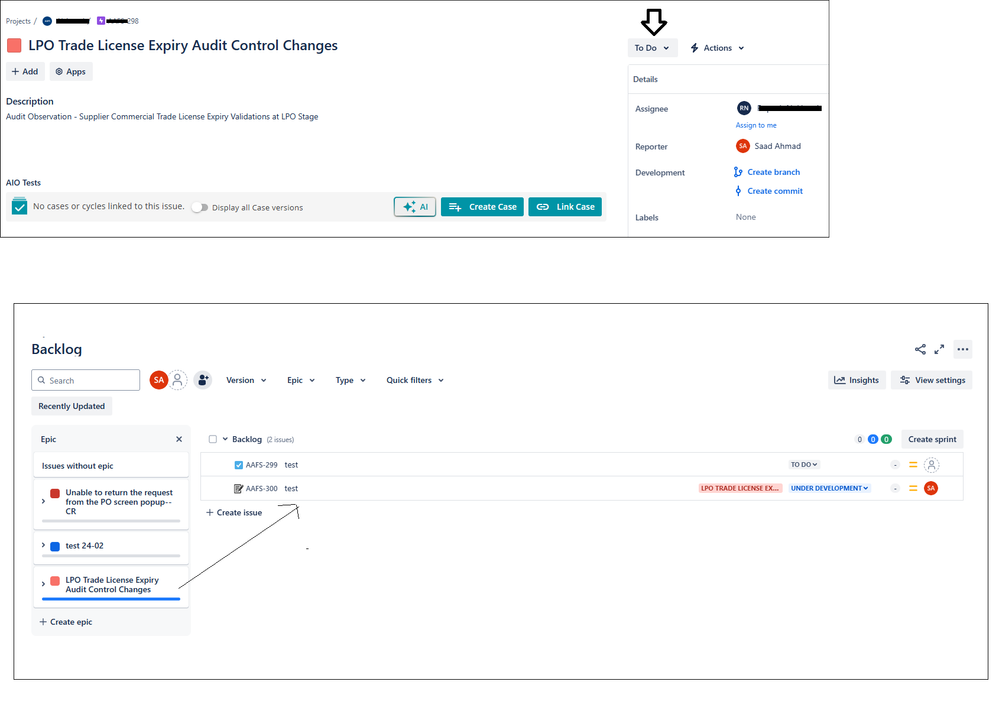The height and width of the screenshot is (708, 999).
Task: Click the pink color square of LPO Trade License epic
Action: coord(55,581)
